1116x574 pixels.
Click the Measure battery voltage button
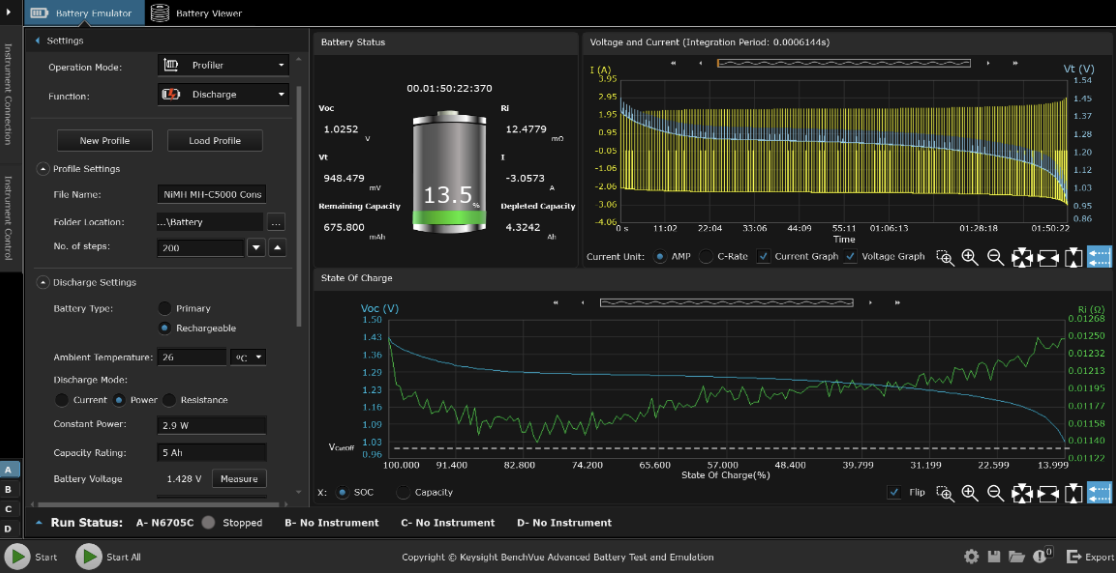(x=239, y=479)
